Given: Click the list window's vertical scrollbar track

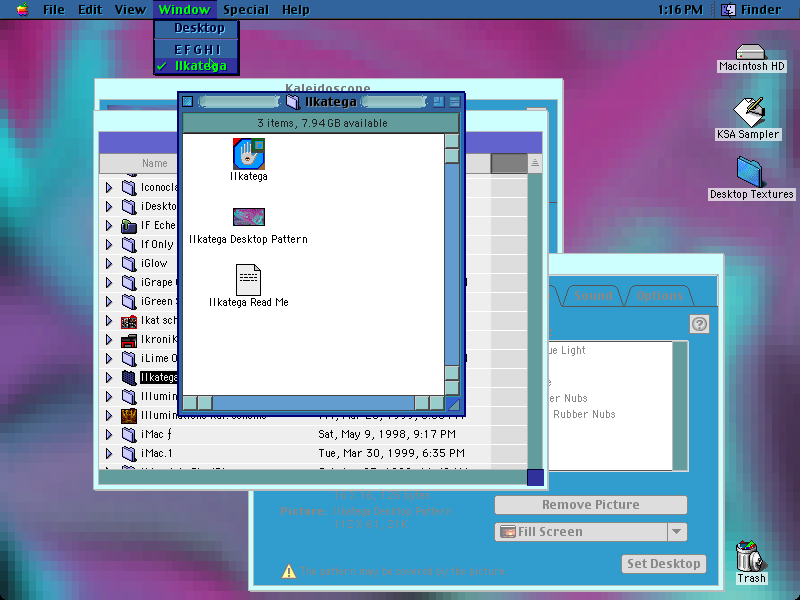Looking at the screenshot, I should pyautogui.click(x=535, y=320).
